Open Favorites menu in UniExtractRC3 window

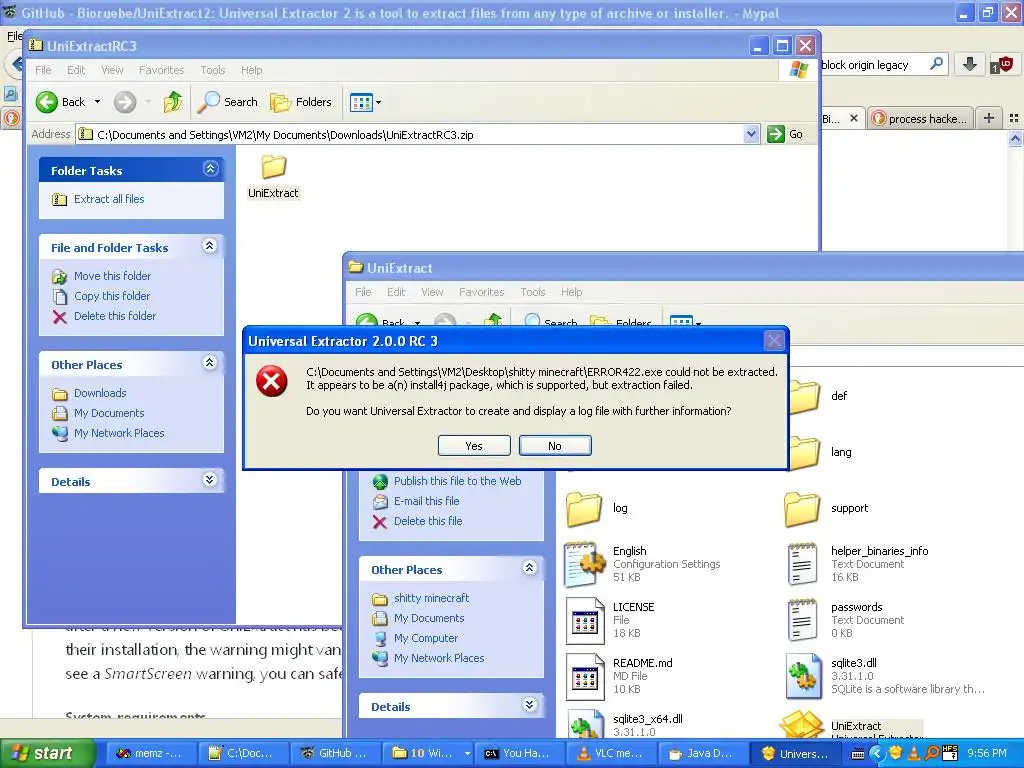[161, 70]
